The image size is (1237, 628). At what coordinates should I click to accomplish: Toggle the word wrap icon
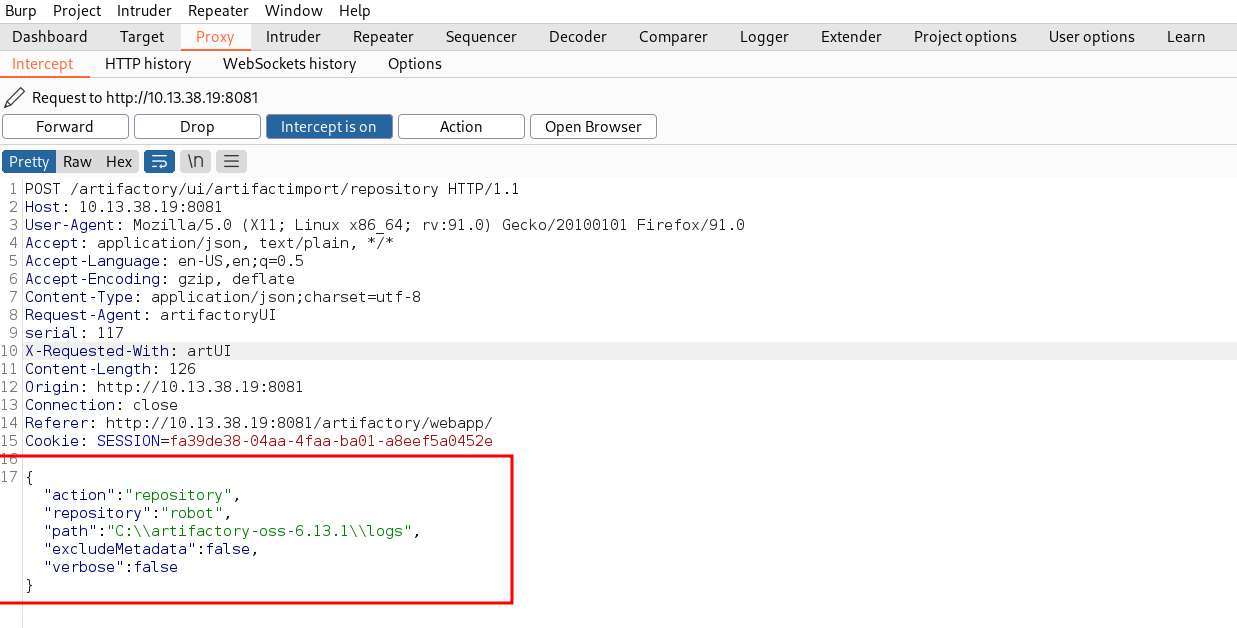point(159,161)
